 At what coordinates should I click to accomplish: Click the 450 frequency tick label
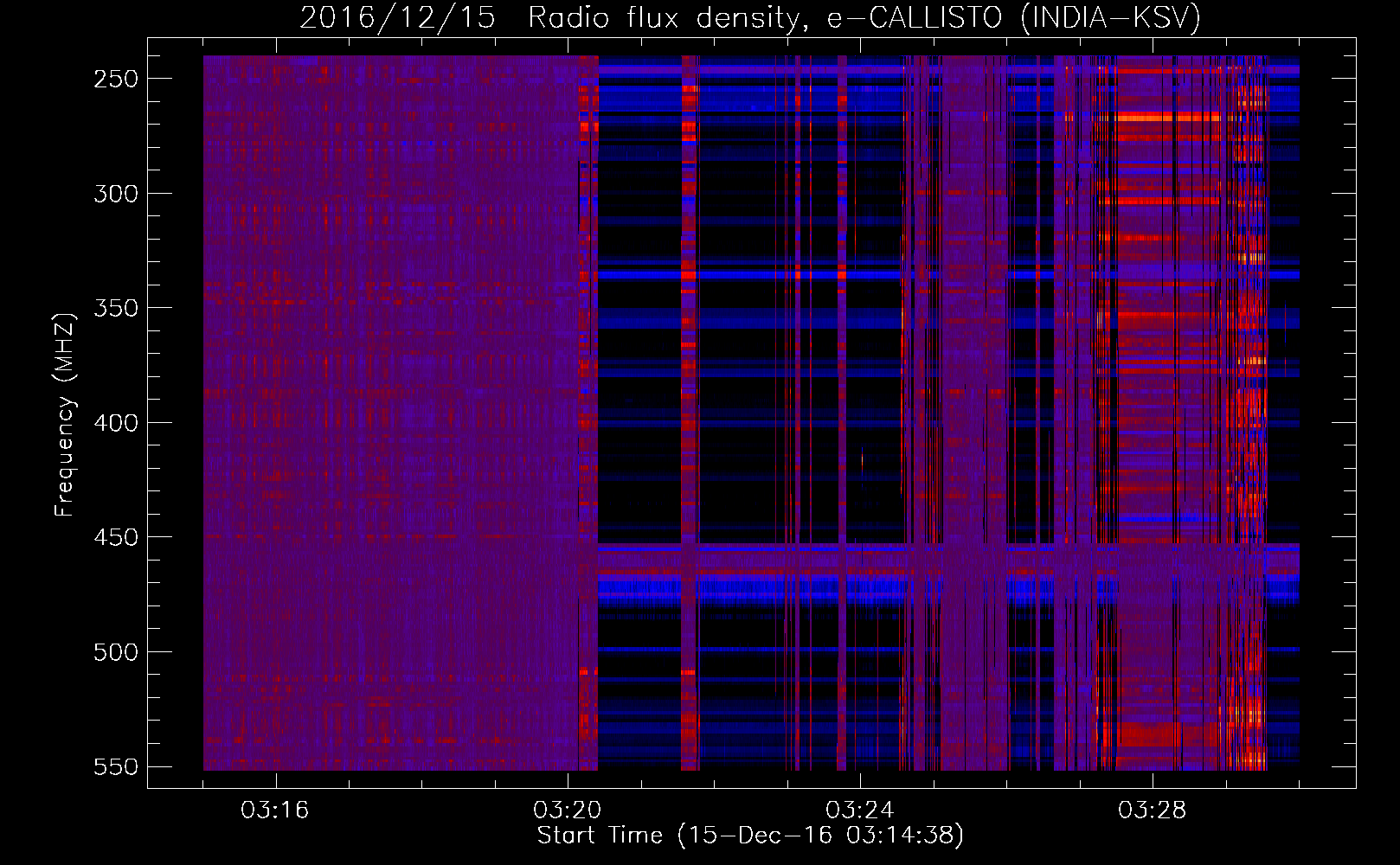click(116, 537)
